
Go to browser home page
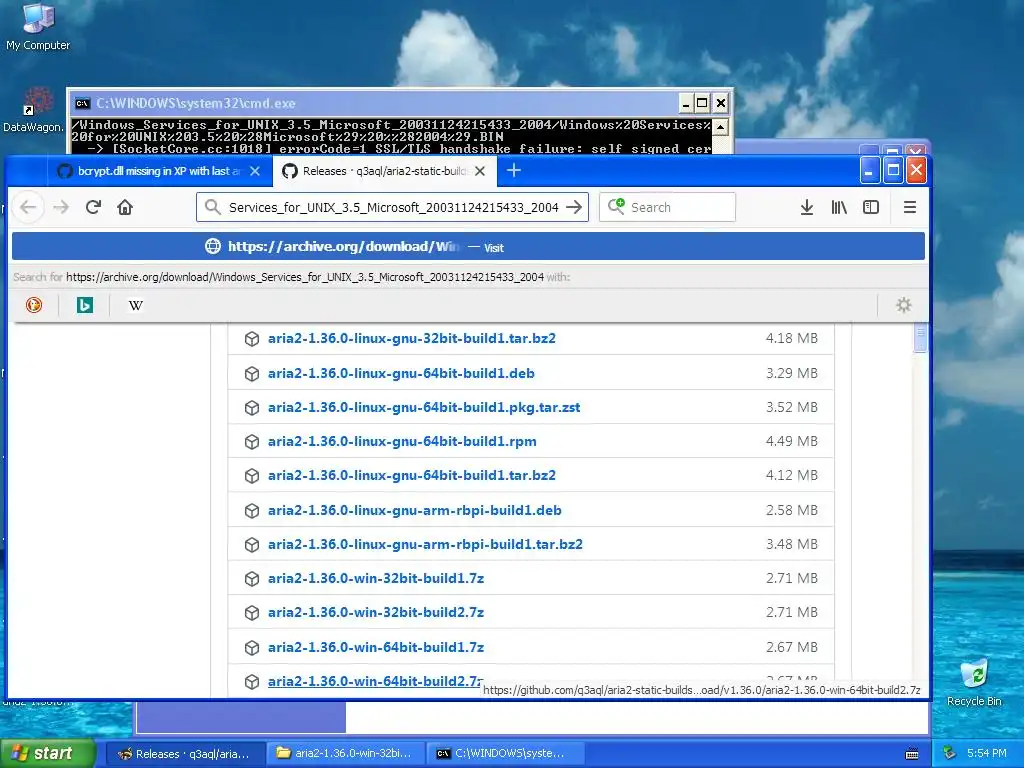point(125,208)
